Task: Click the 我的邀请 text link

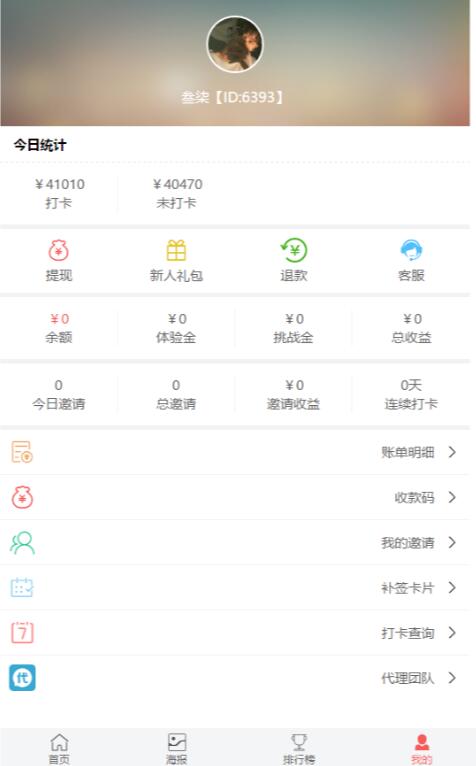Action: pyautogui.click(x=408, y=543)
